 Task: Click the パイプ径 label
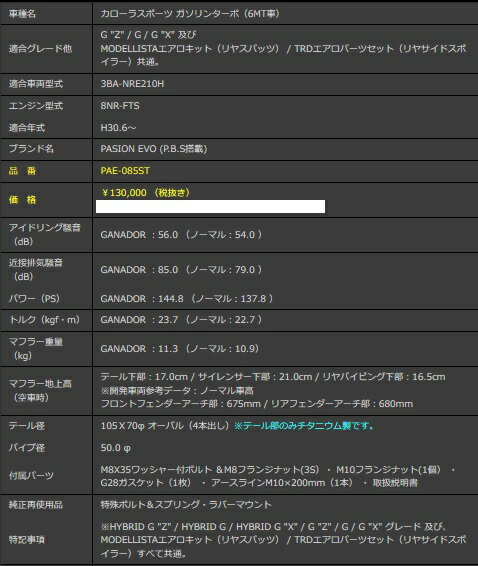[27, 448]
